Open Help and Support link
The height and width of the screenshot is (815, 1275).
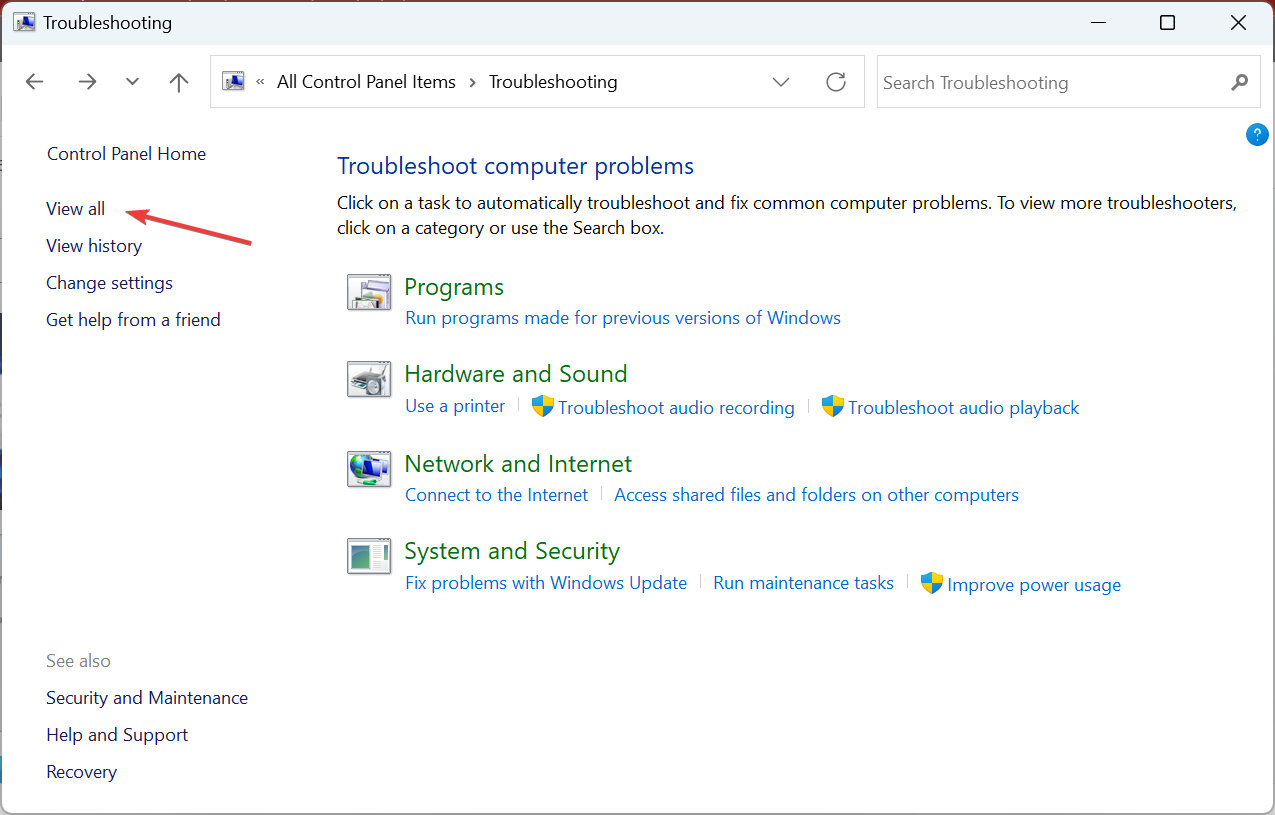pos(117,735)
